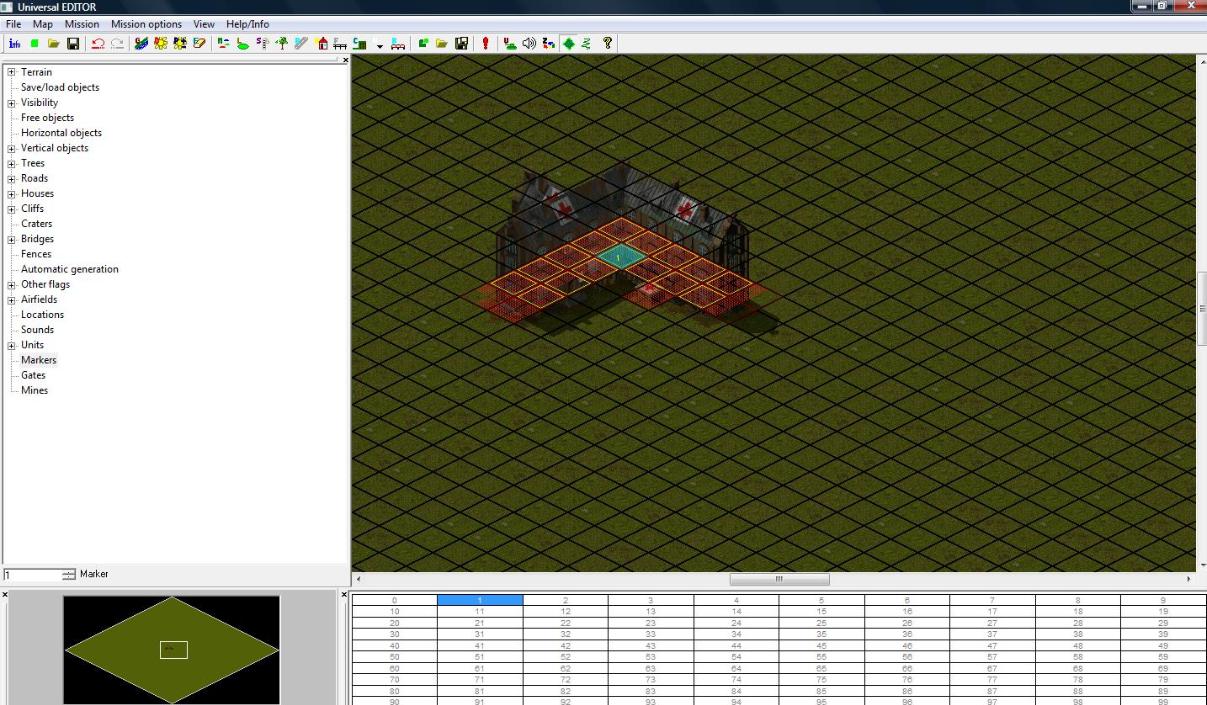Select the R yellow flower tool icon

tap(161, 43)
